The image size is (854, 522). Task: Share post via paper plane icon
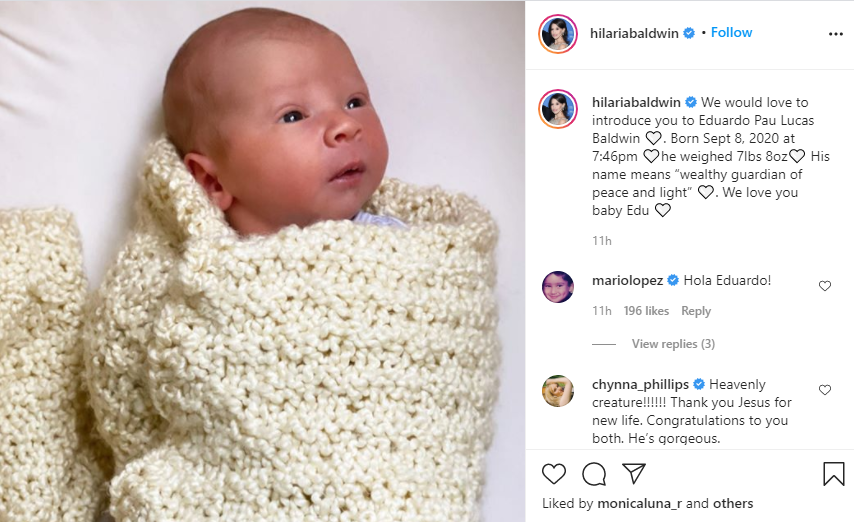tap(633, 474)
